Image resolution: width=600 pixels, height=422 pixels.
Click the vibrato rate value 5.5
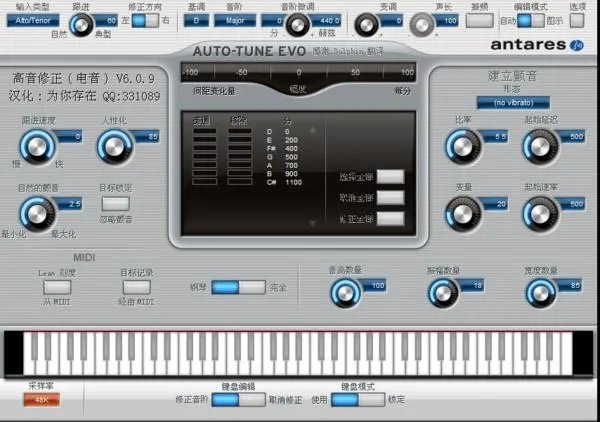click(x=495, y=137)
